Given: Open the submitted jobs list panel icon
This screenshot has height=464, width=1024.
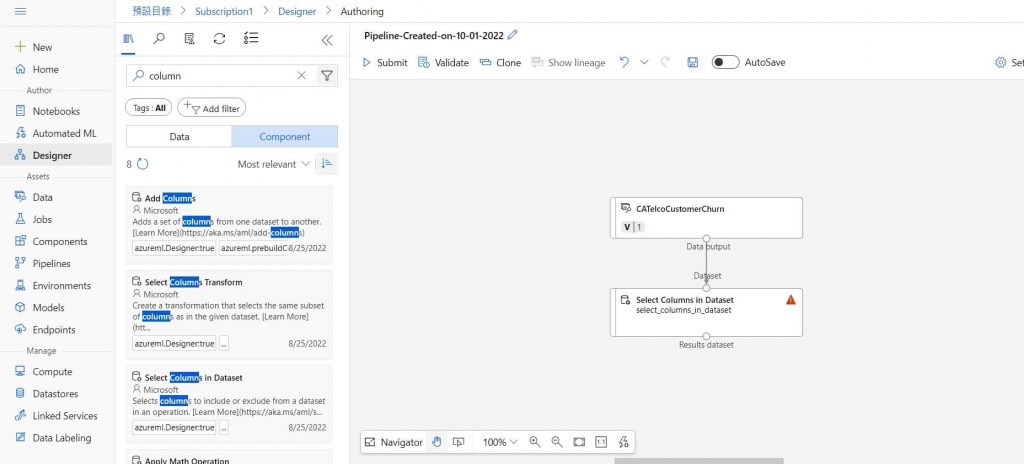Looking at the screenshot, I should (x=189, y=39).
